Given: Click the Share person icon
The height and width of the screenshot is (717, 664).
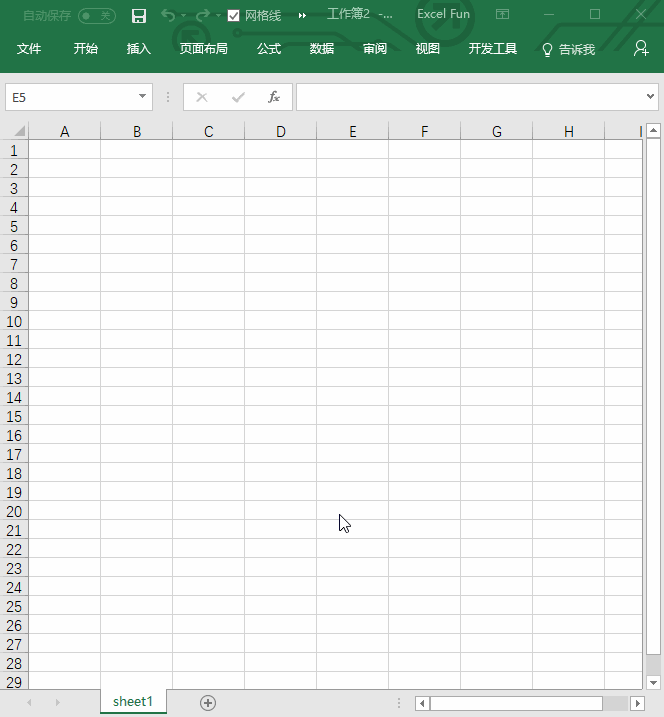Looking at the screenshot, I should (x=641, y=48).
